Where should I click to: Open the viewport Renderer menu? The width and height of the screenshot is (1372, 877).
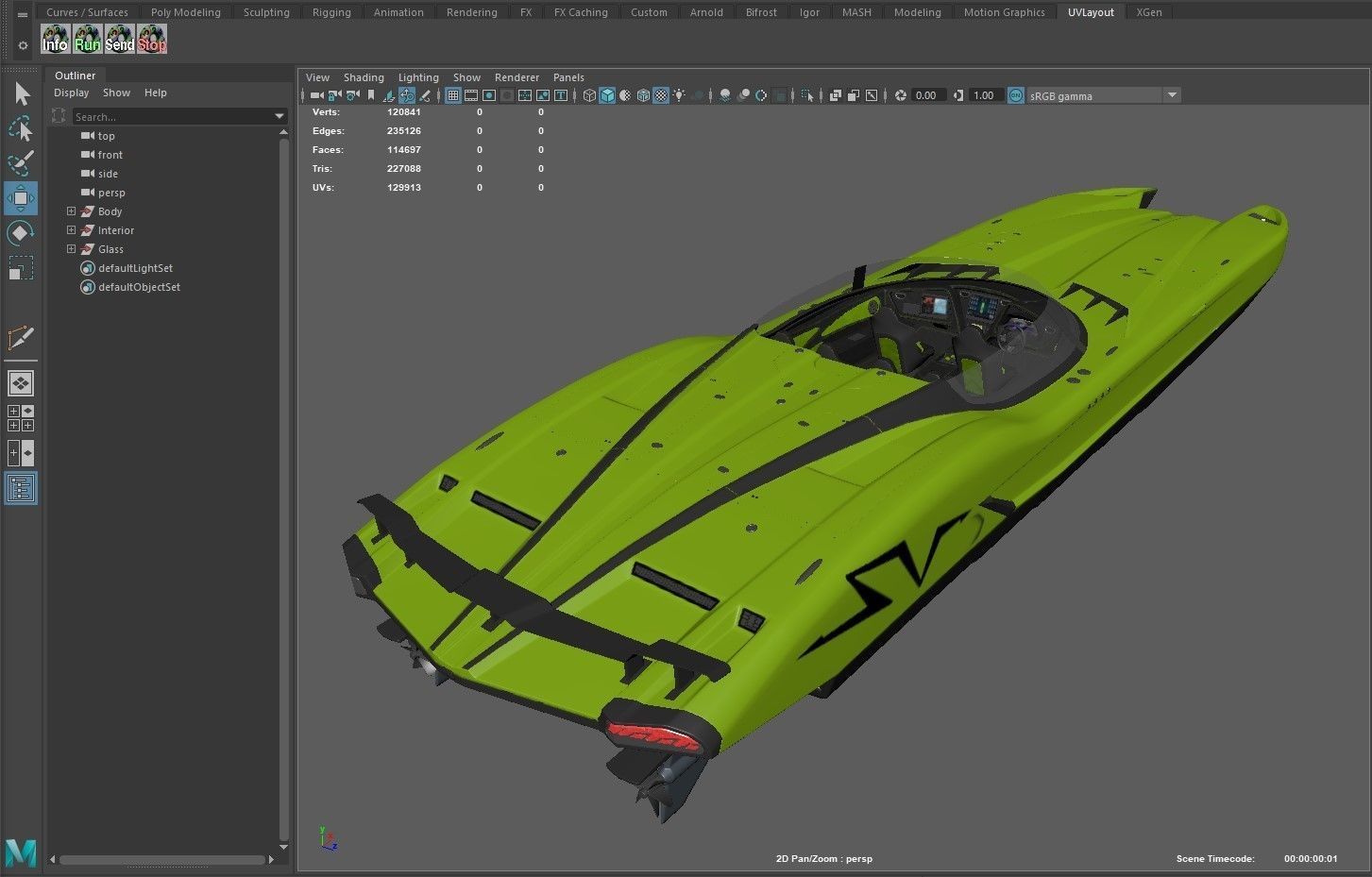(517, 77)
